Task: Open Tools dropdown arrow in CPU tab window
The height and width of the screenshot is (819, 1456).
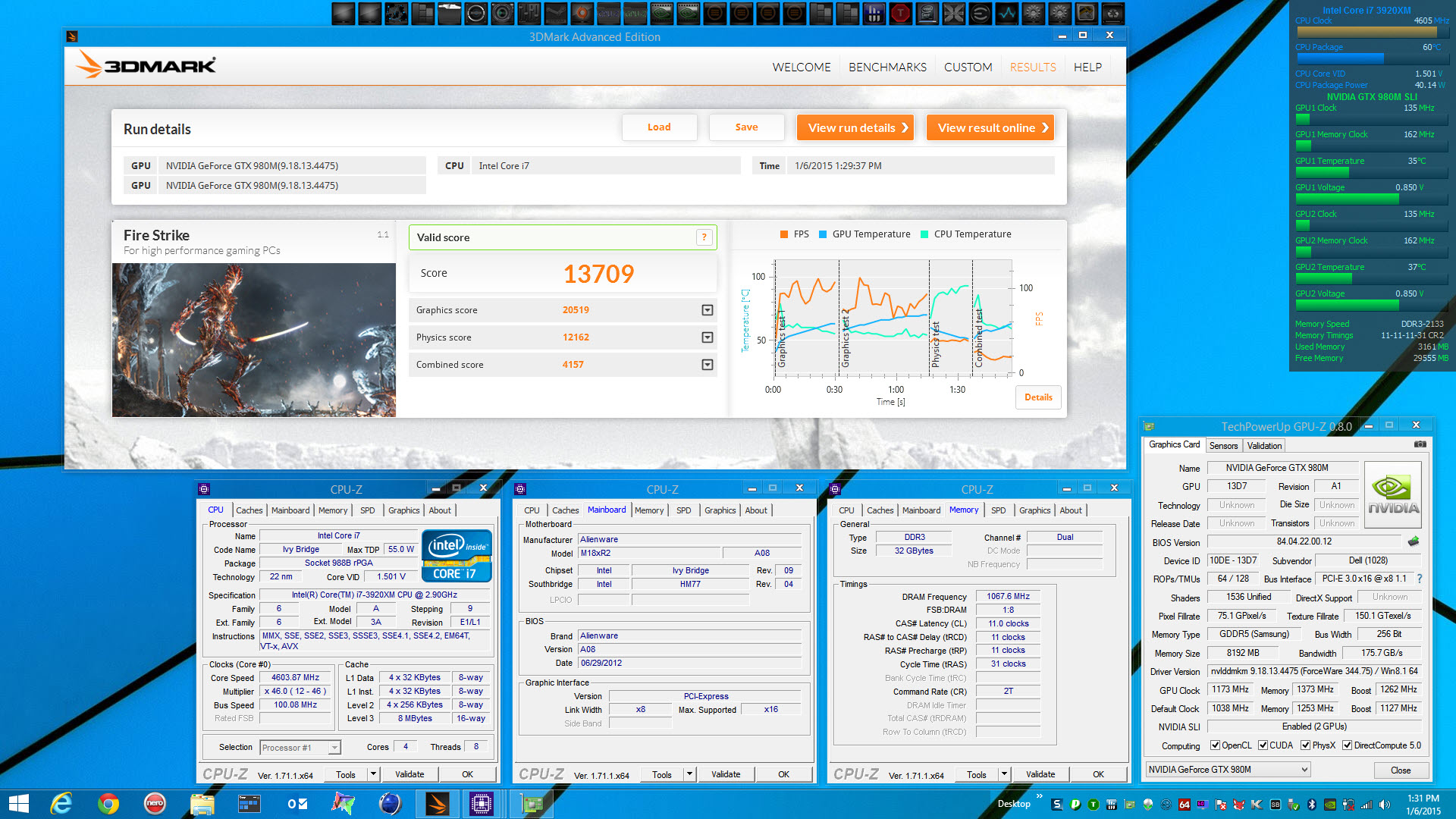Action: pyautogui.click(x=373, y=774)
